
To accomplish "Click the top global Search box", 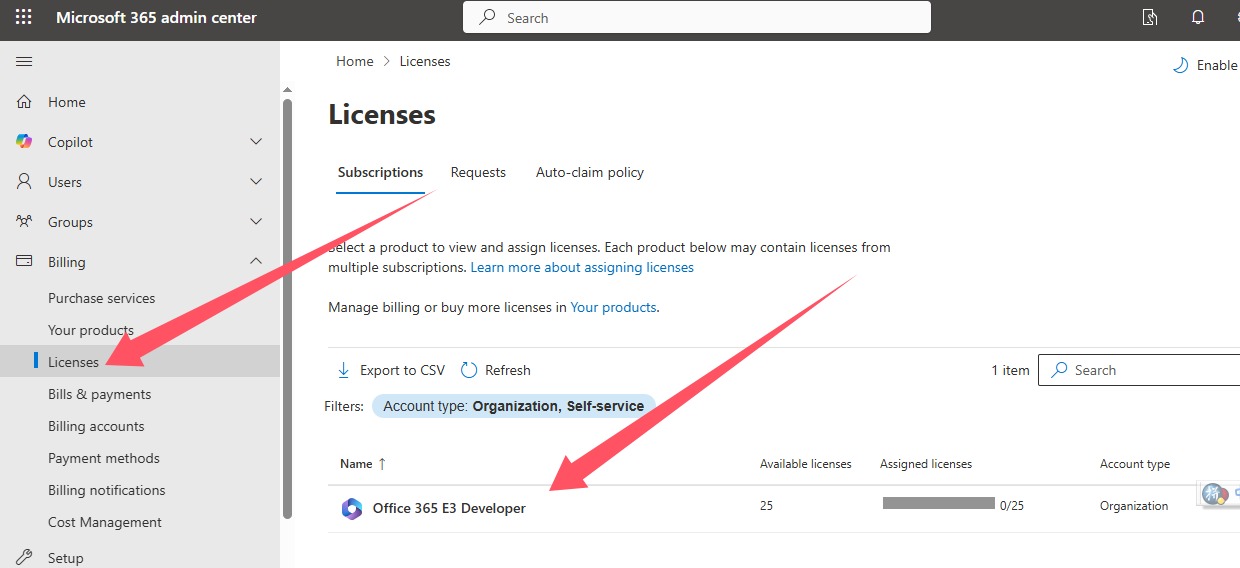I will coord(697,18).
